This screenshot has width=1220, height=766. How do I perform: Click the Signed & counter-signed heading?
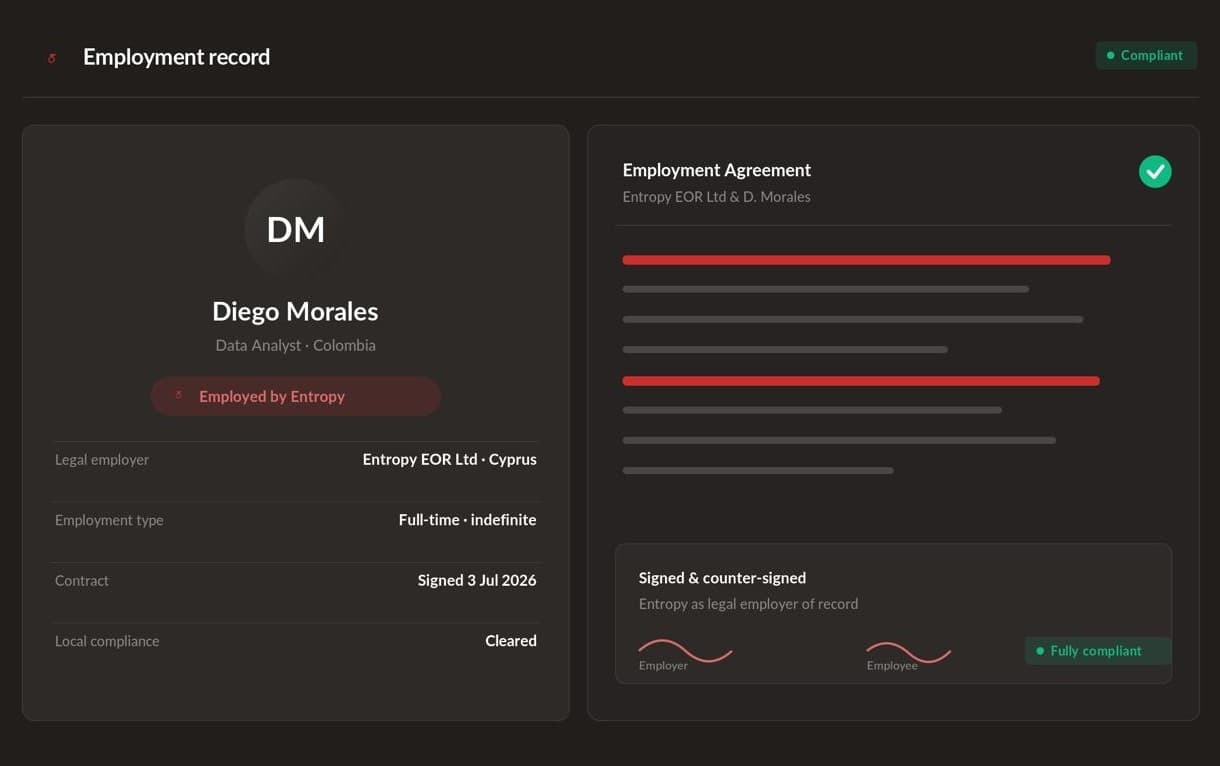(x=722, y=578)
